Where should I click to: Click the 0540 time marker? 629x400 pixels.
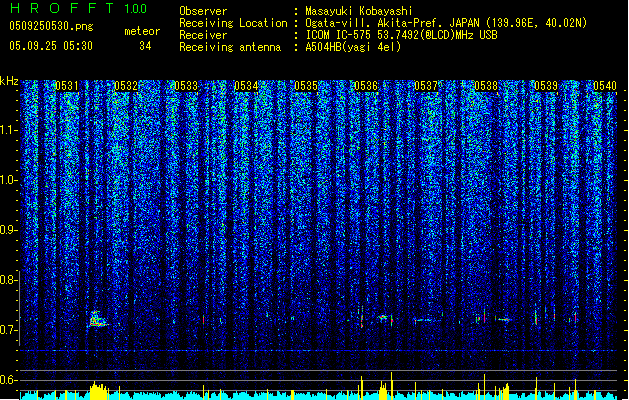point(605,86)
